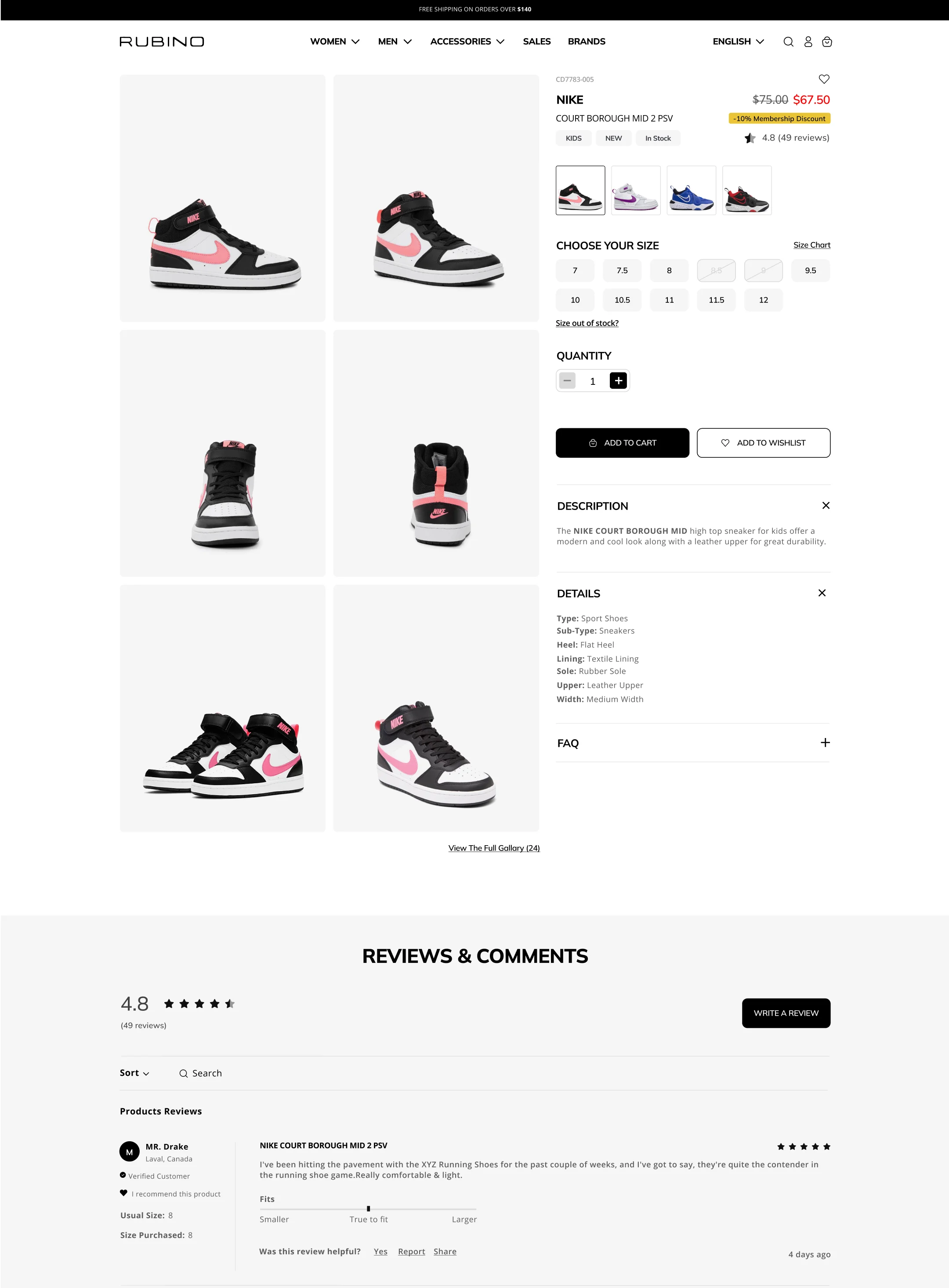This screenshot has width=949, height=1288.
Task: Select the blue sneaker color variant
Action: click(x=691, y=190)
